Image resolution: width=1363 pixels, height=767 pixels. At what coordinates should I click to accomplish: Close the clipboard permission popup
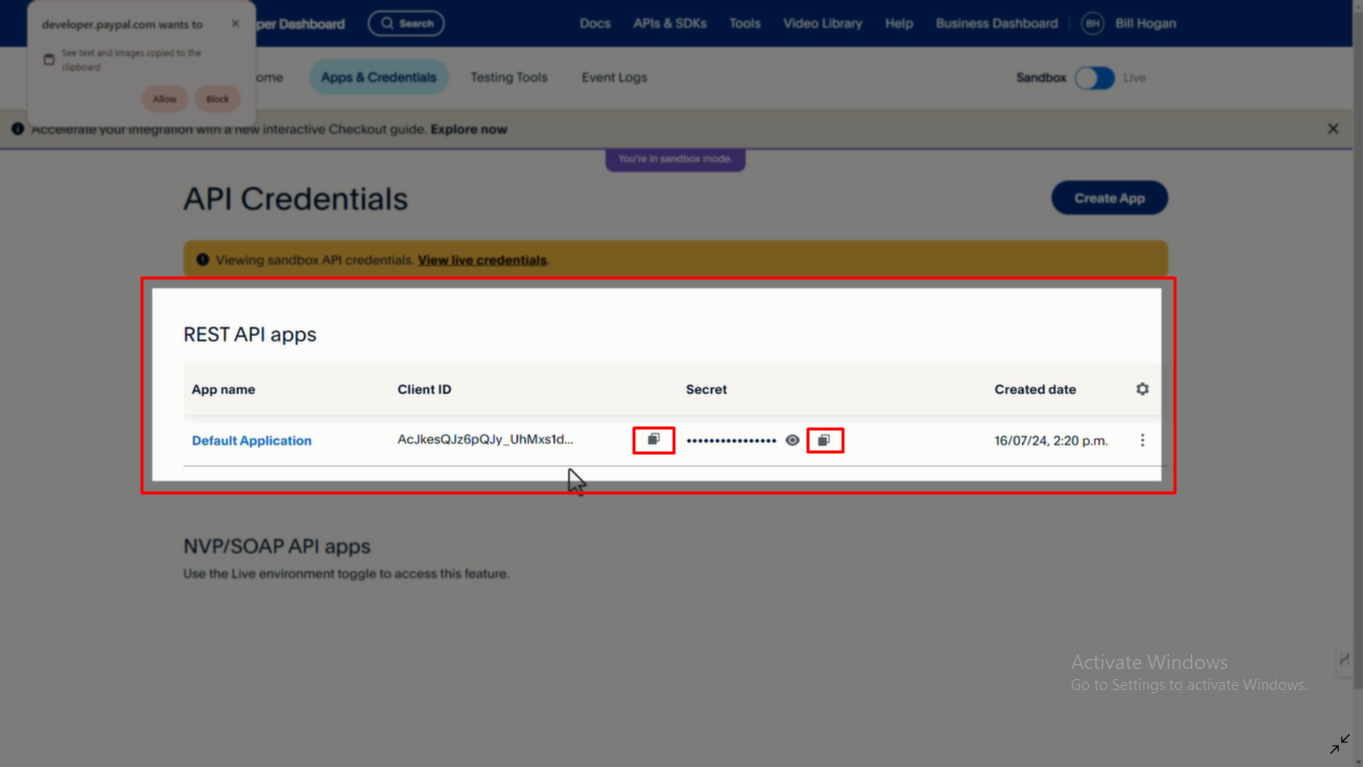tap(235, 23)
